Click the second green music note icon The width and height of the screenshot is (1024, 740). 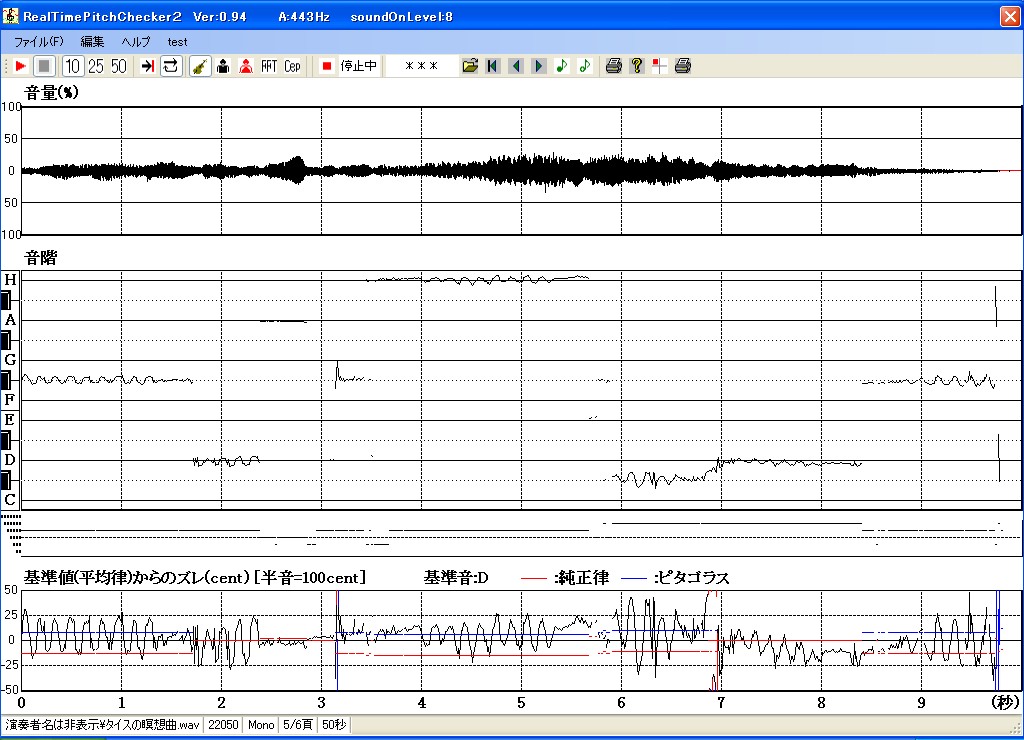point(584,66)
